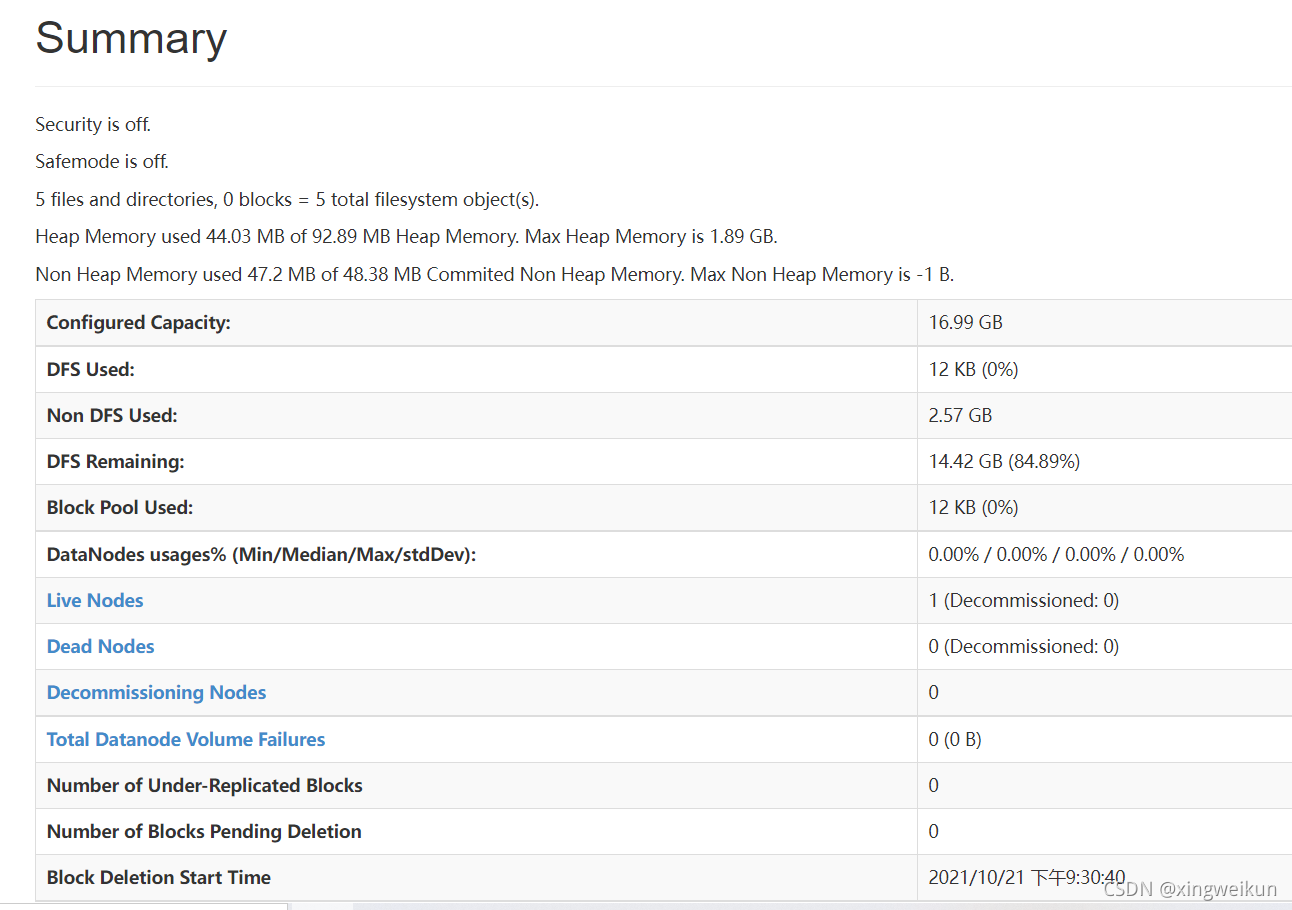Click the Heap Memory used line

point(406,237)
